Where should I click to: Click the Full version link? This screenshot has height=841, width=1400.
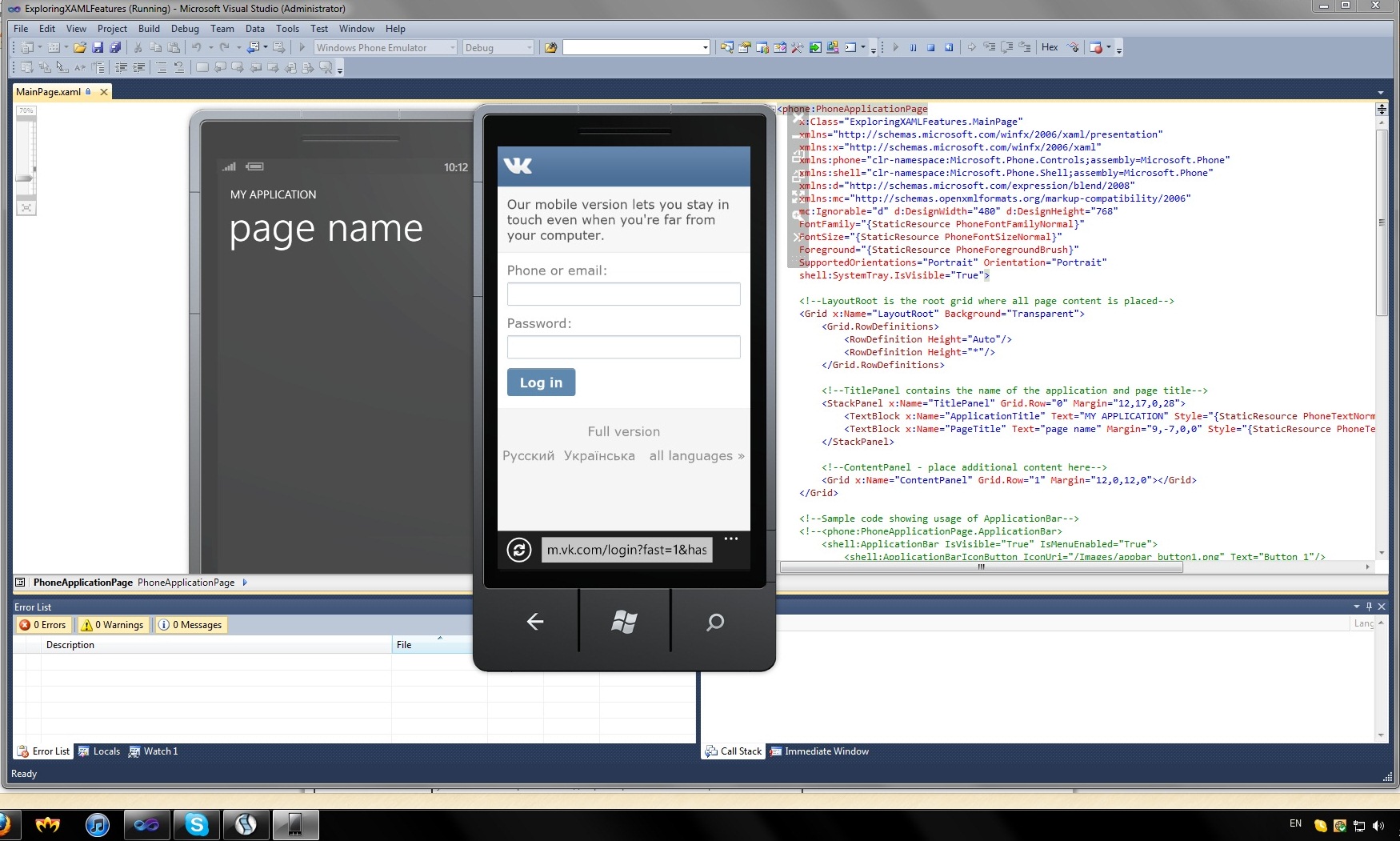pos(623,431)
